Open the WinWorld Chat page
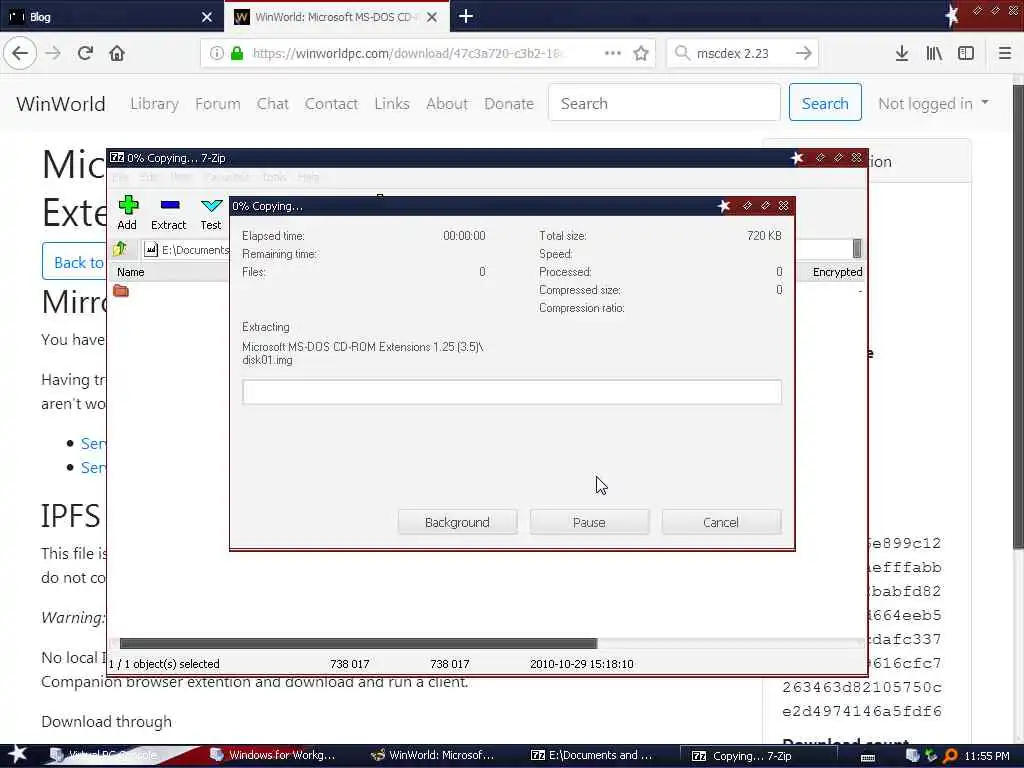Image resolution: width=1024 pixels, height=768 pixels. pos(272,103)
